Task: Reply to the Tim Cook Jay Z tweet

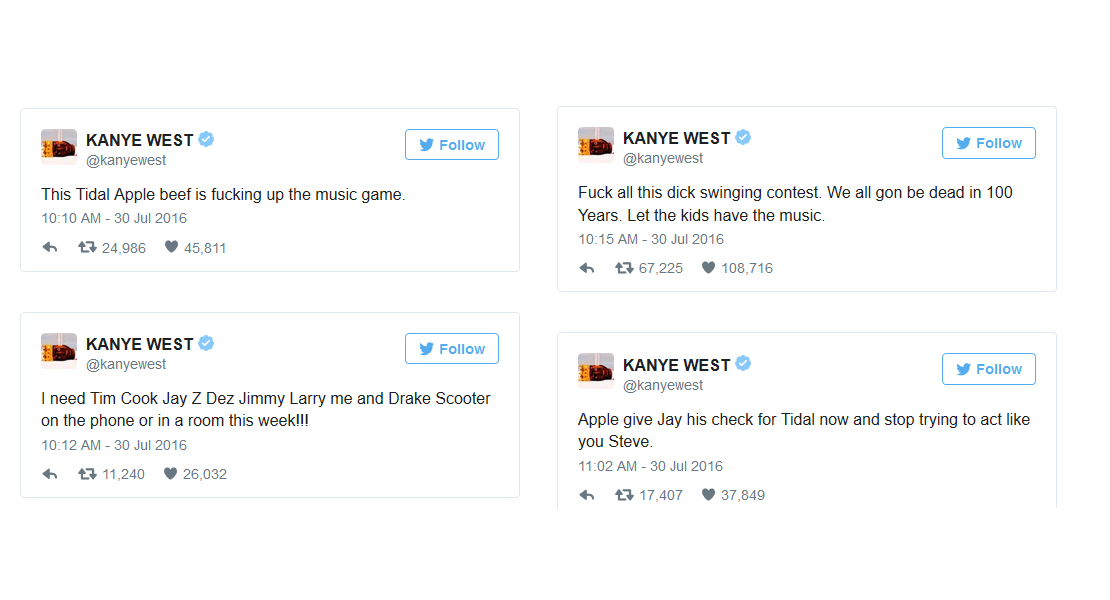Action: (x=50, y=474)
